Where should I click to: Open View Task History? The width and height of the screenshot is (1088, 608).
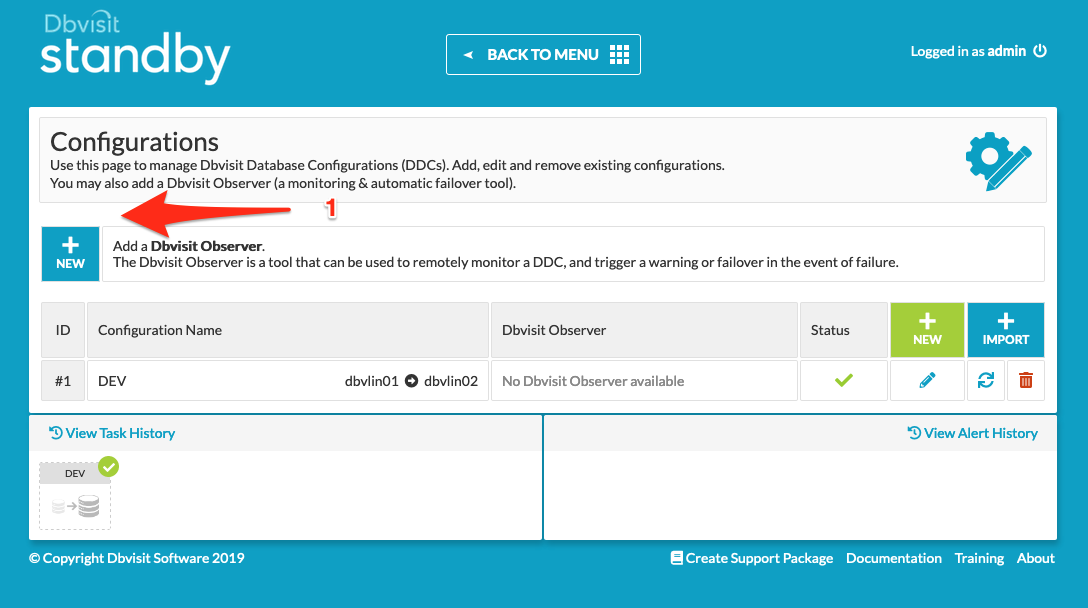pyautogui.click(x=111, y=432)
